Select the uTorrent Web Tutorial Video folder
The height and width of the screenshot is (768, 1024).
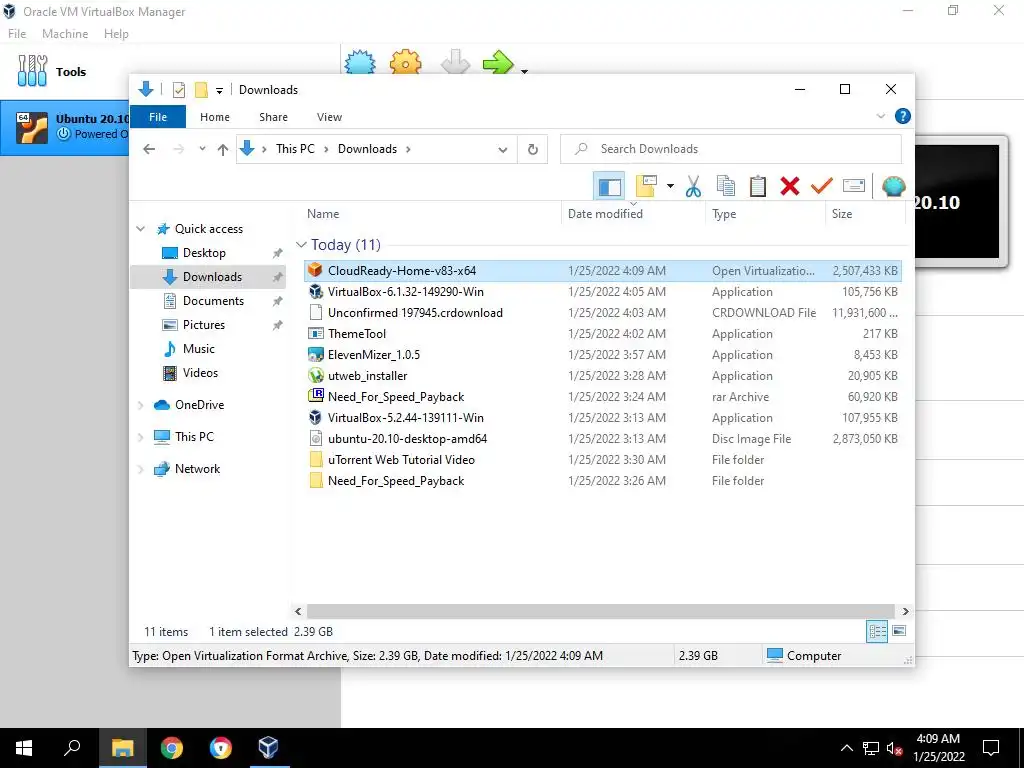(602, 459)
